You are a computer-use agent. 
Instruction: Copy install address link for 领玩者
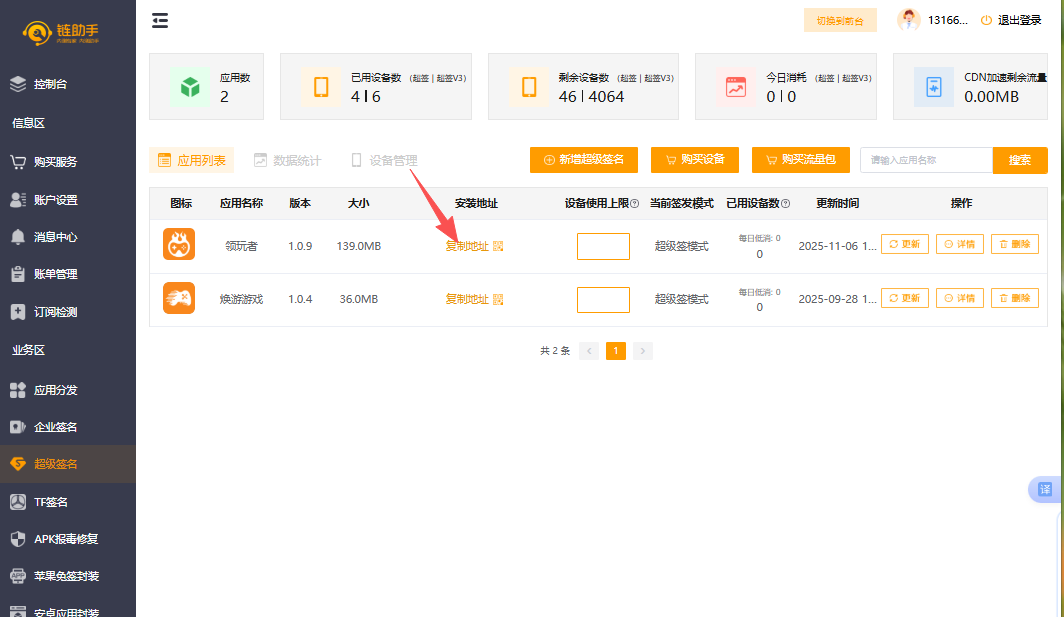tap(467, 246)
